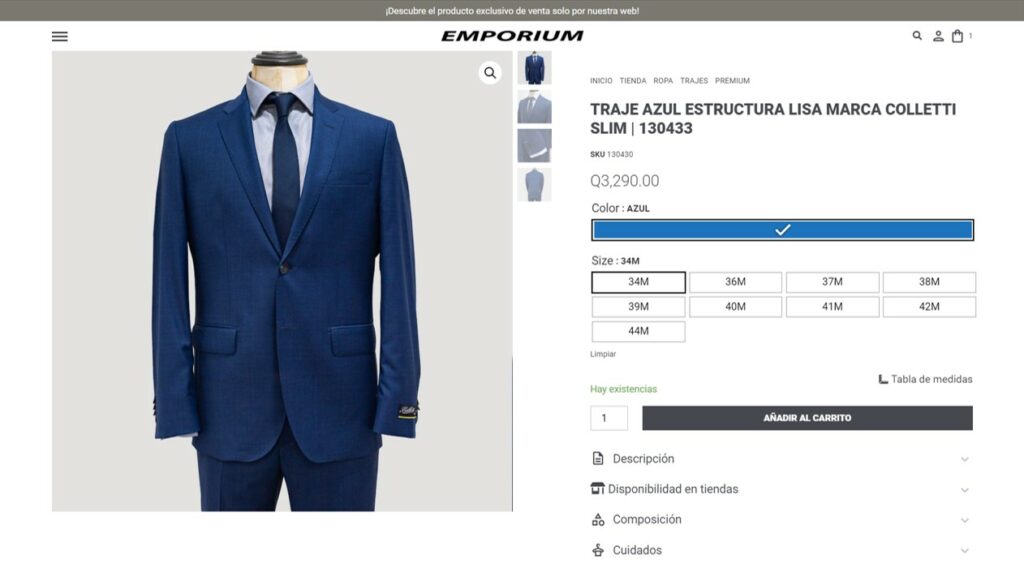Click Añadir al carrito button
The image size is (1024, 564).
pyautogui.click(x=807, y=418)
